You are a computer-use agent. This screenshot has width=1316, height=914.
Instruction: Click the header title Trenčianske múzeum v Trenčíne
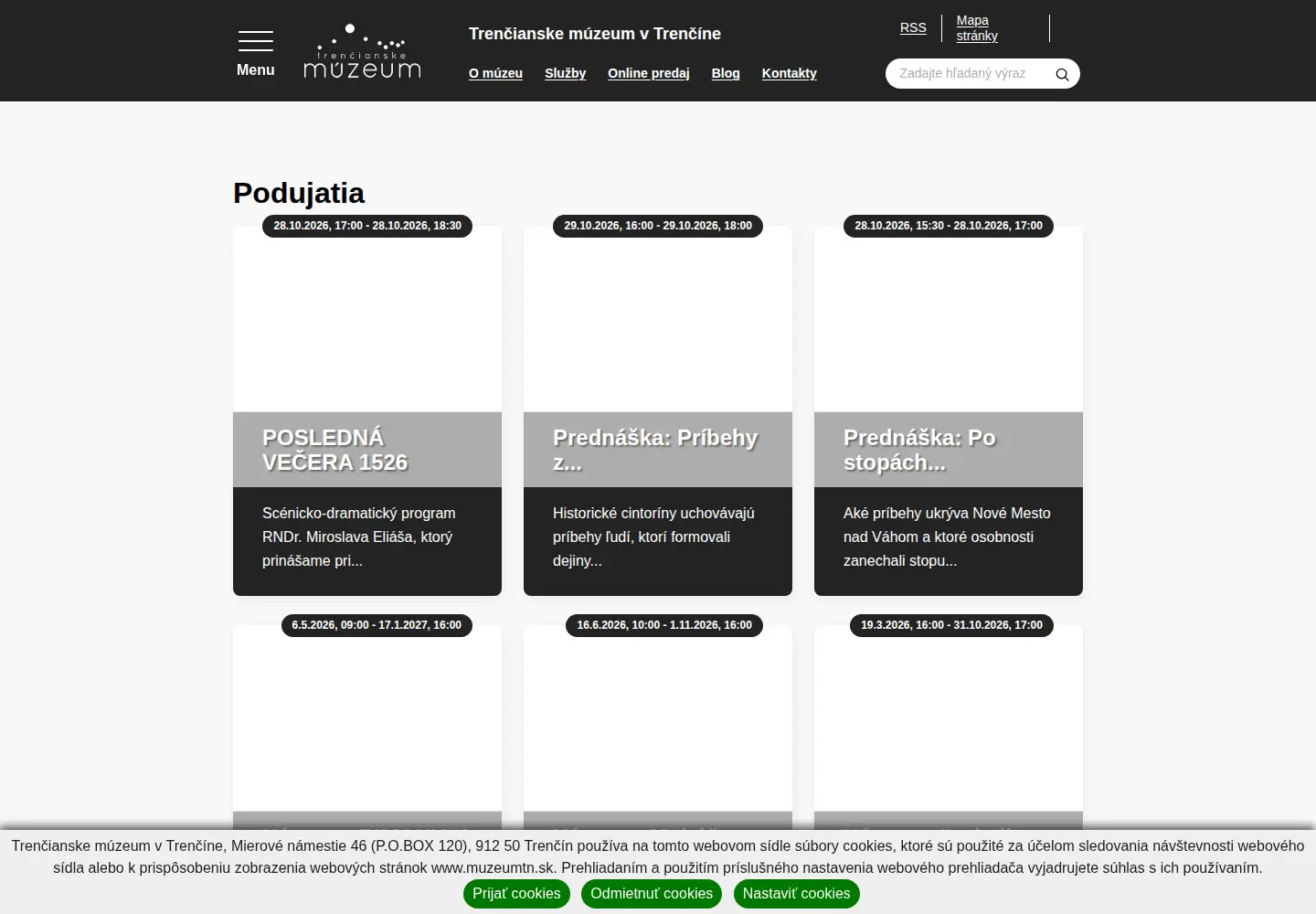pyautogui.click(x=595, y=34)
